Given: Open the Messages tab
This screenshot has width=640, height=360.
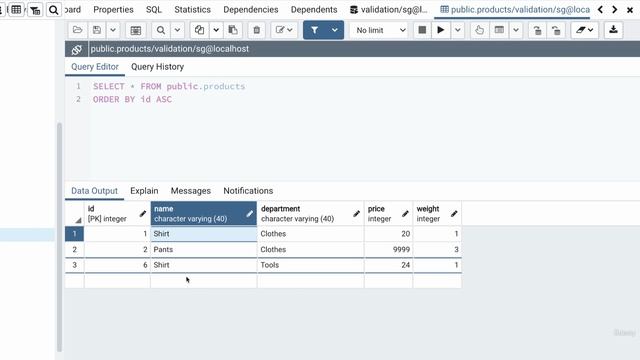Looking at the screenshot, I should point(191,191).
